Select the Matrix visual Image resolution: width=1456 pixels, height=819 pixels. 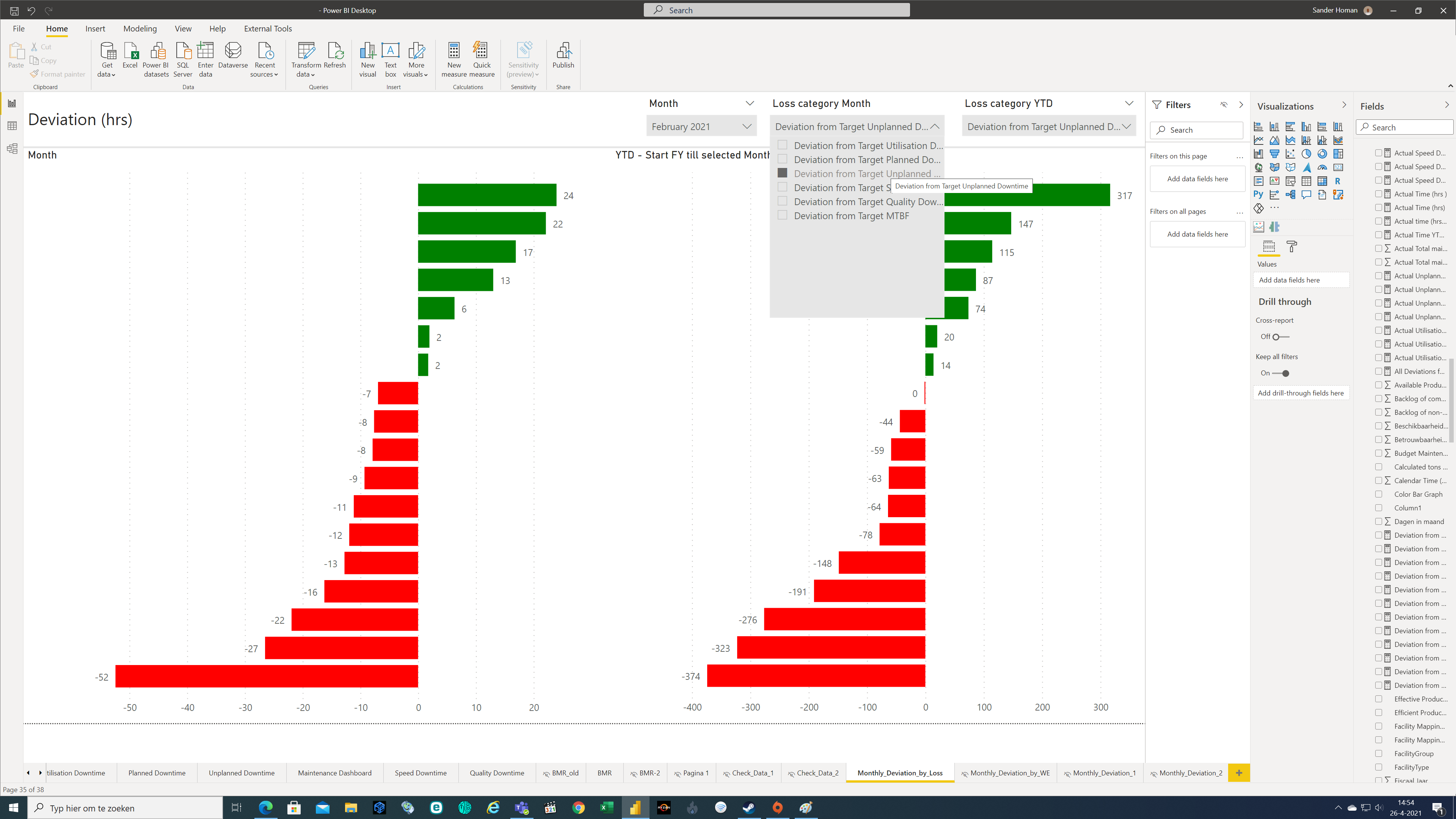pyautogui.click(x=1322, y=181)
